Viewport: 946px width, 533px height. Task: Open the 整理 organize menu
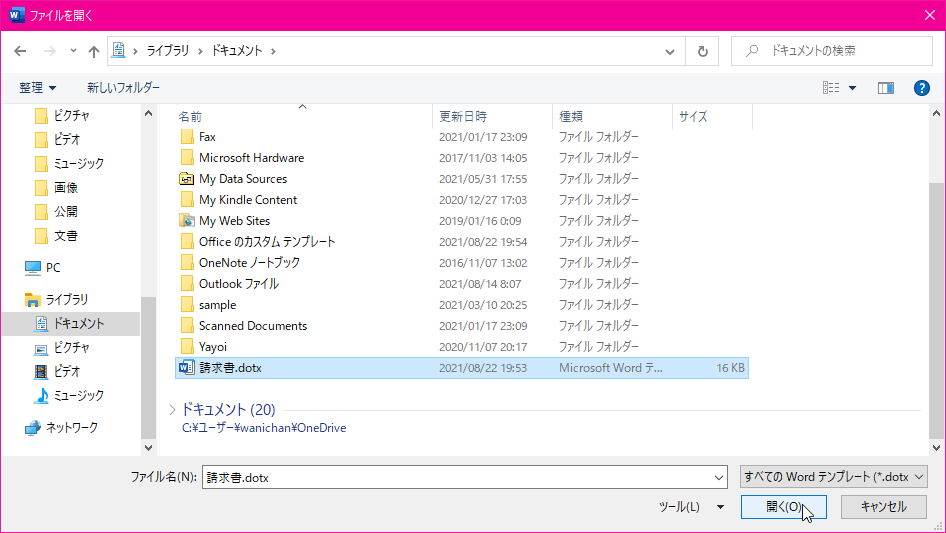pos(37,88)
